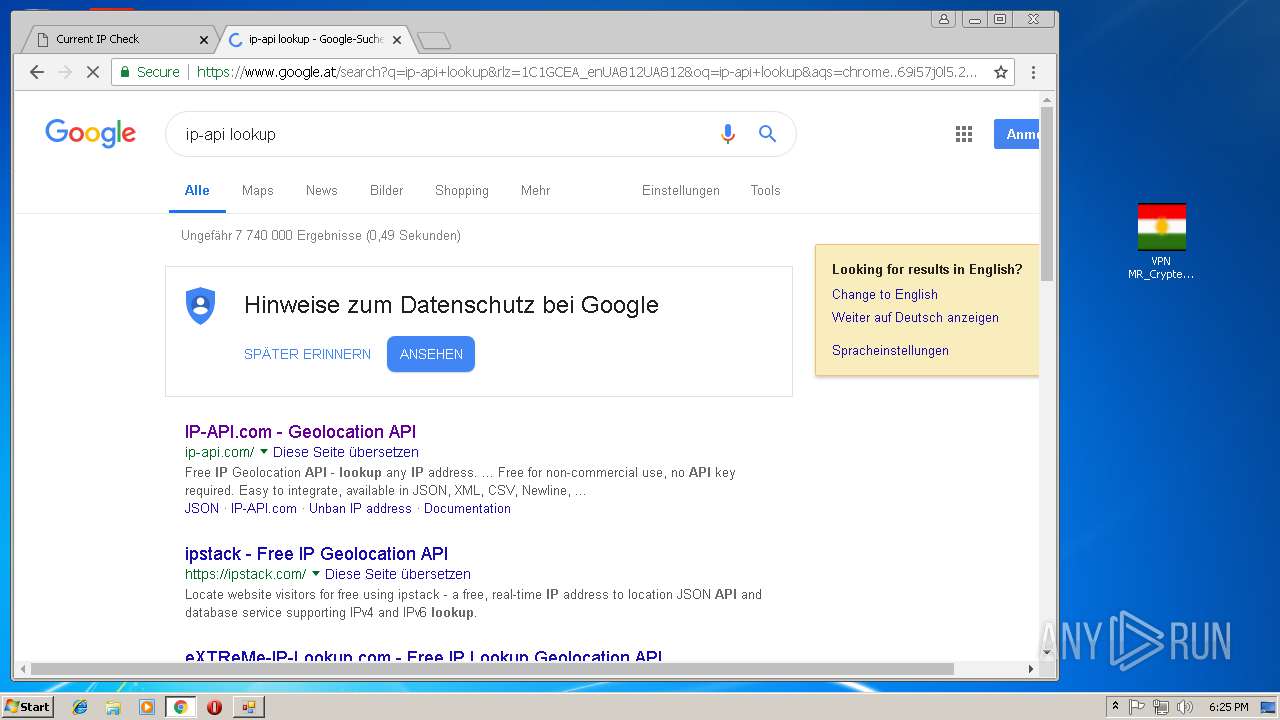Click the forward navigation arrow
Viewport: 1280px width, 720px height.
(x=65, y=72)
